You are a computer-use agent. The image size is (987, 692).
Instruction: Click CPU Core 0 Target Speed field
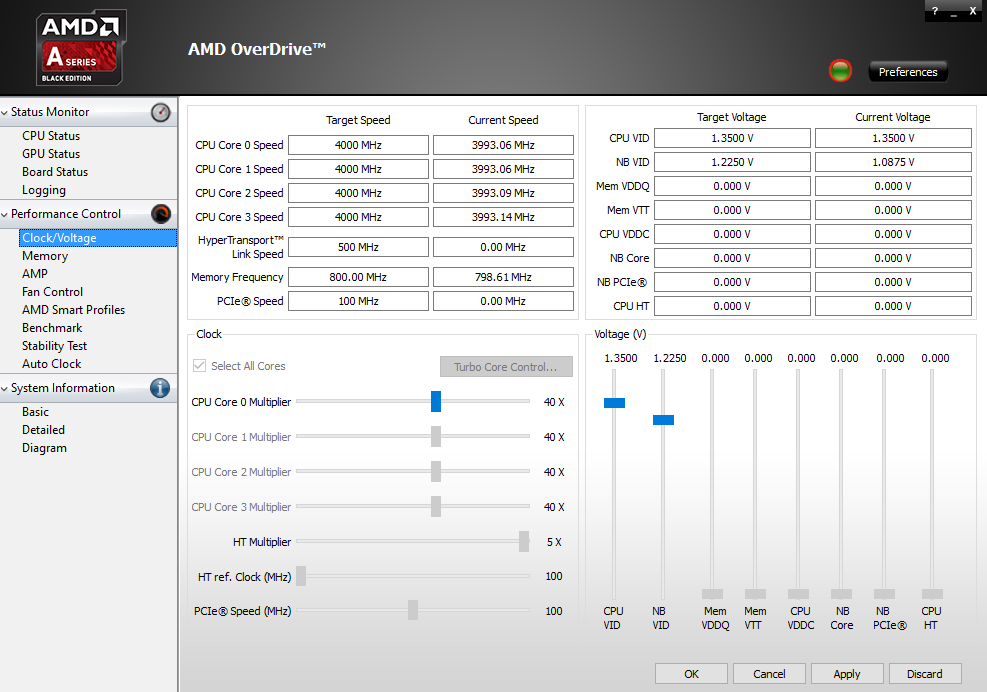click(358, 145)
